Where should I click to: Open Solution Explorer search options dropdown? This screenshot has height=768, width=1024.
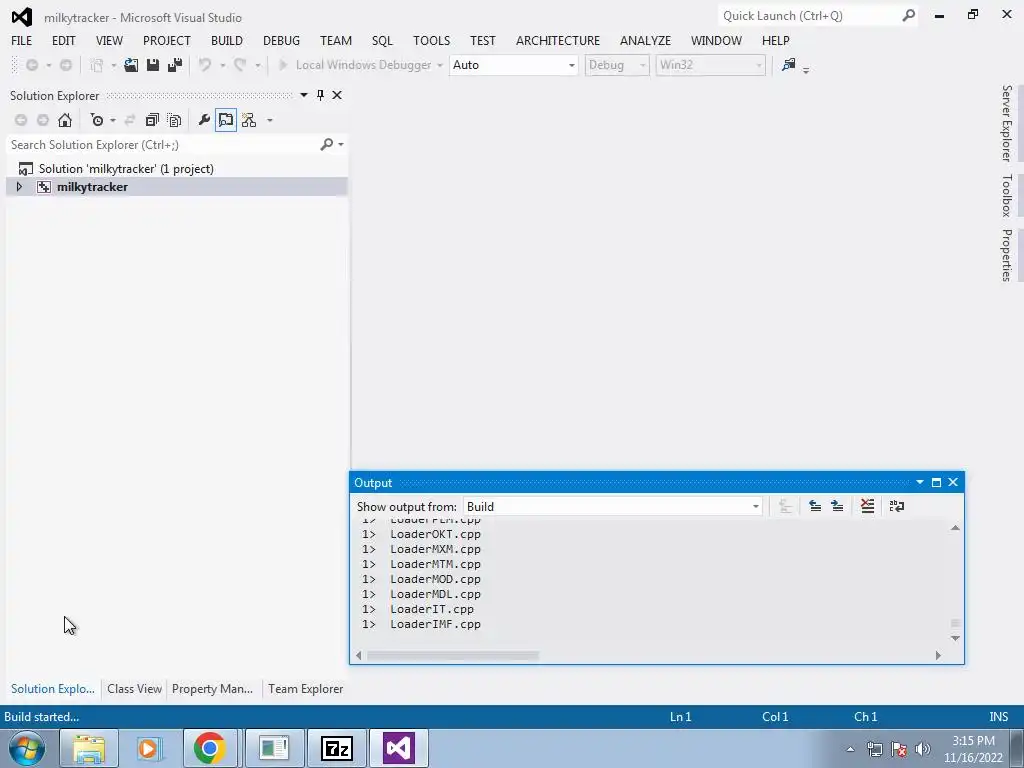point(341,144)
